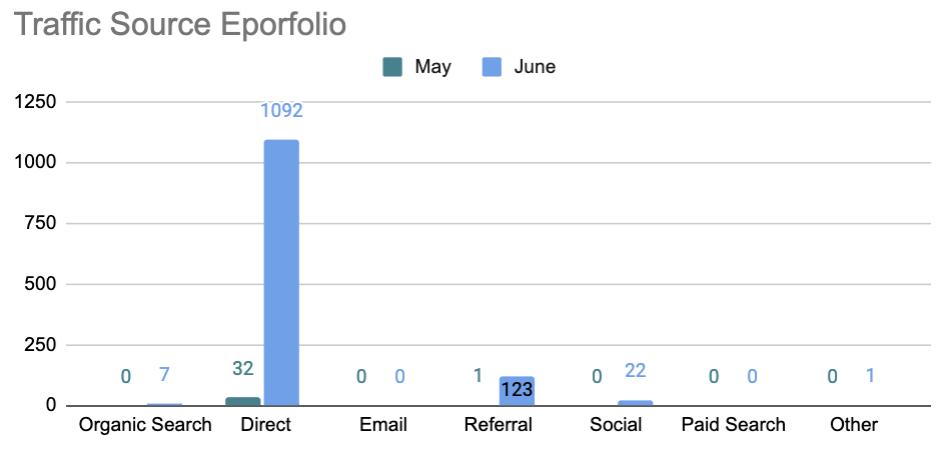This screenshot has width=942, height=450.
Task: Click the June Referral bar
Action: click(517, 390)
